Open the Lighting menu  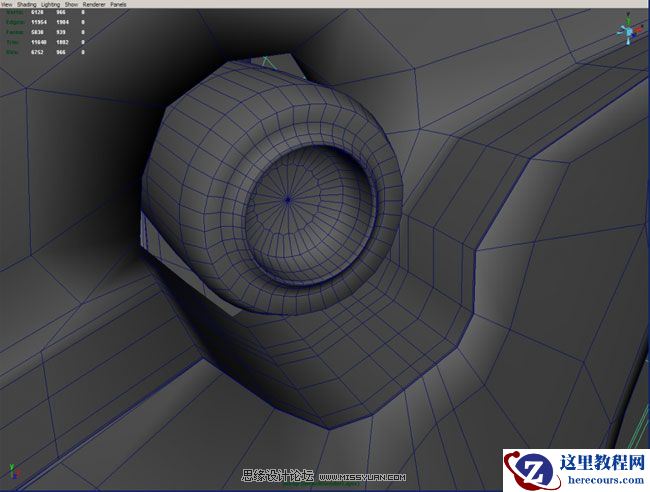(x=50, y=4)
